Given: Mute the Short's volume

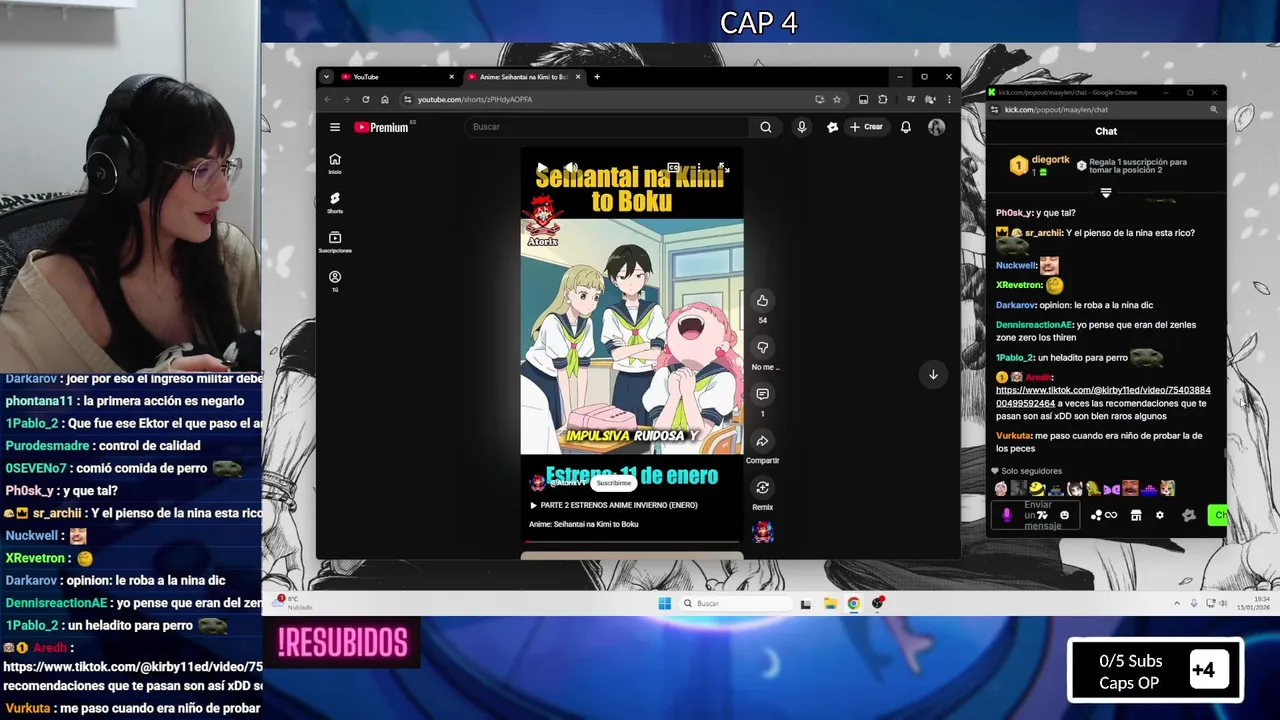Looking at the screenshot, I should (x=571, y=168).
